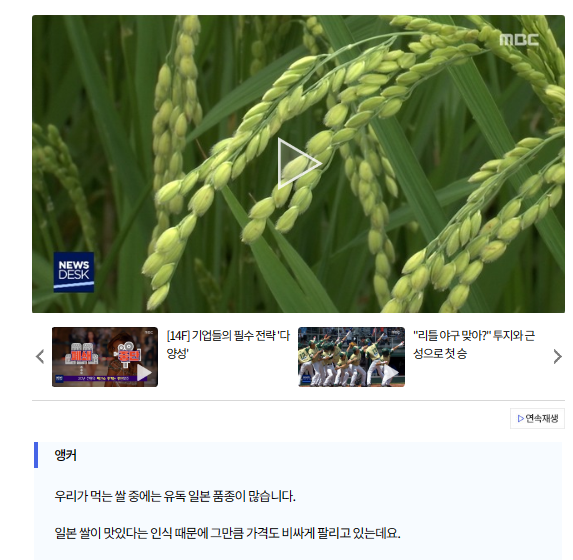This screenshot has width=573, height=560.
Task: Click the sentence starting '일본 쌀이 맛있다는'
Action: click(227, 533)
